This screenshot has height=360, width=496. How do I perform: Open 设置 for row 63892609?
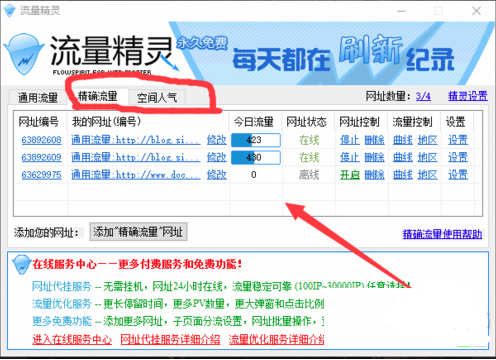[458, 157]
